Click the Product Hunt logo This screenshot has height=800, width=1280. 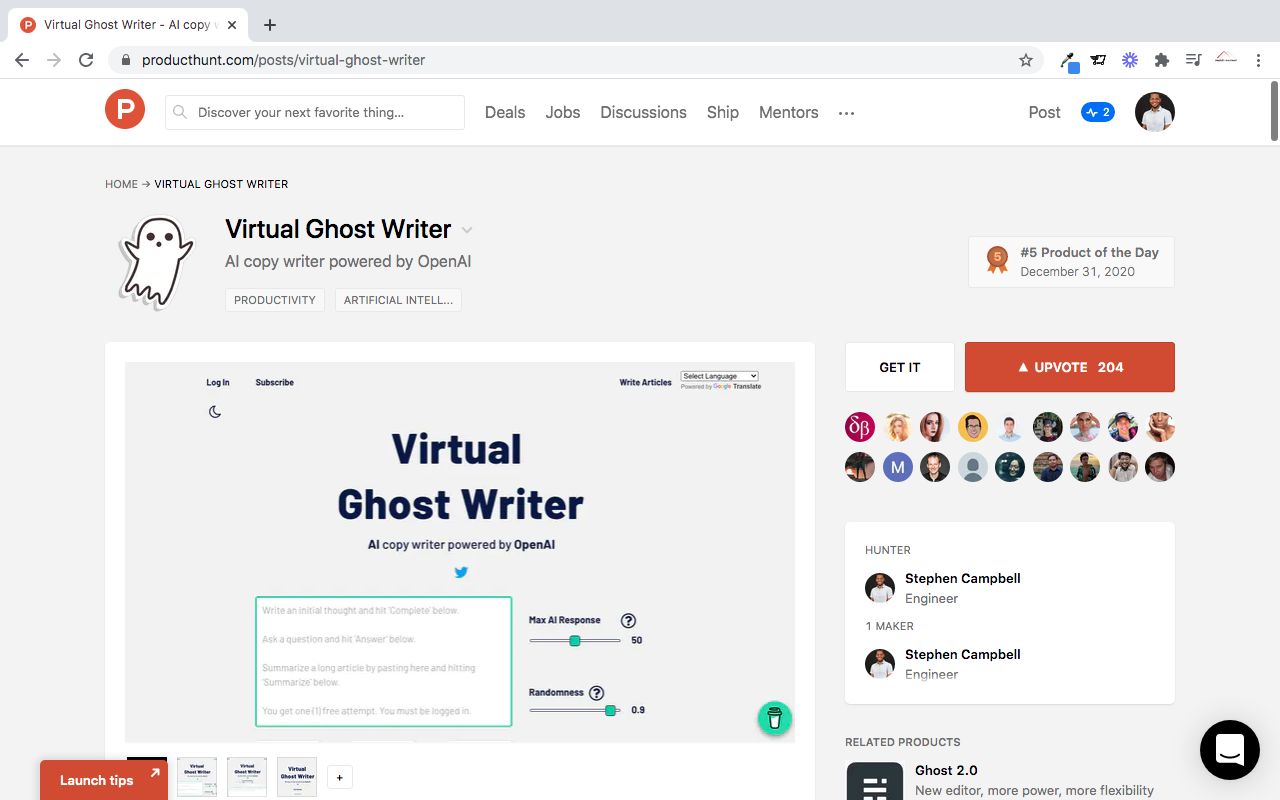[125, 109]
